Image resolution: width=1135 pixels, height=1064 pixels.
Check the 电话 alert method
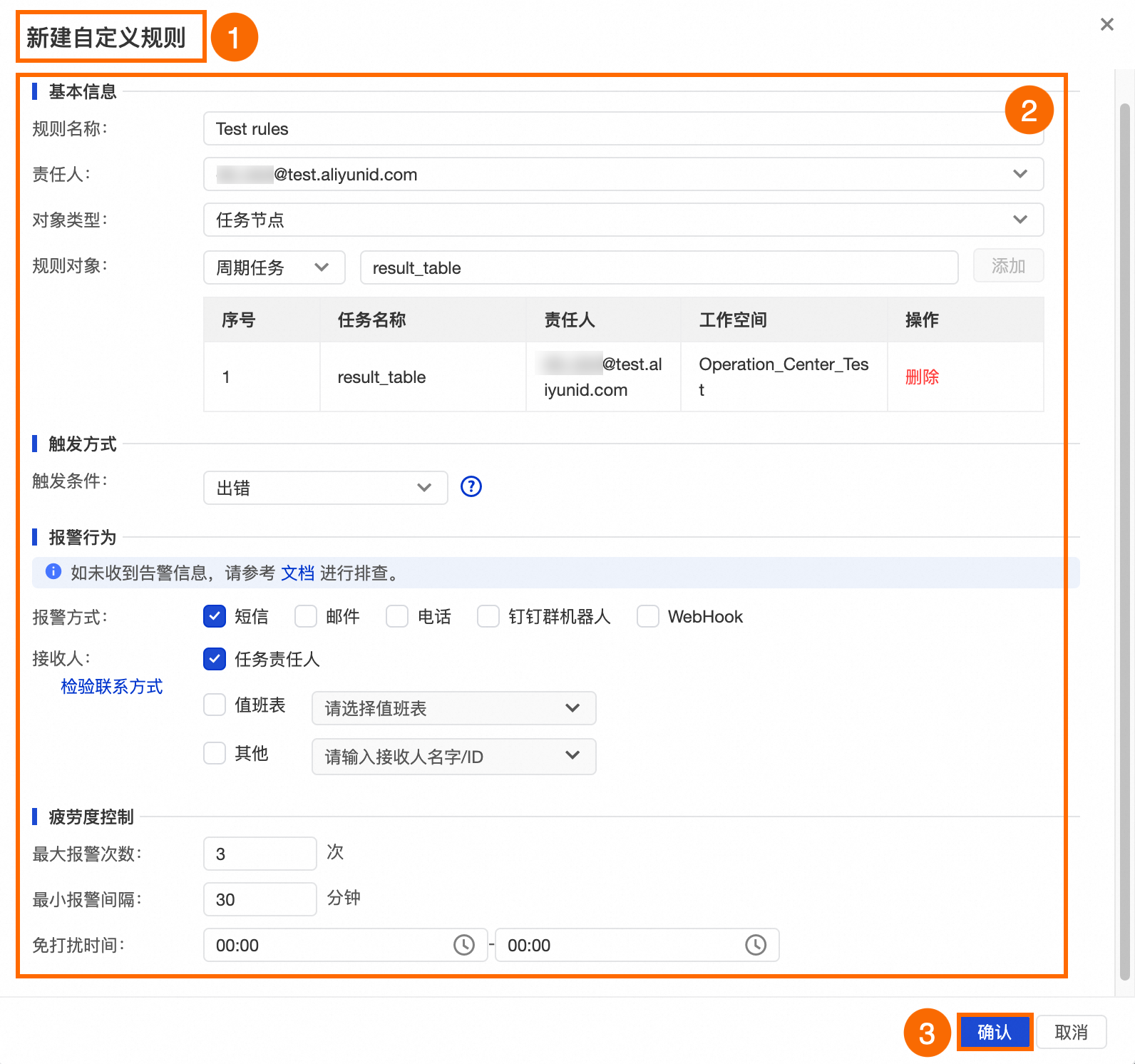(397, 616)
